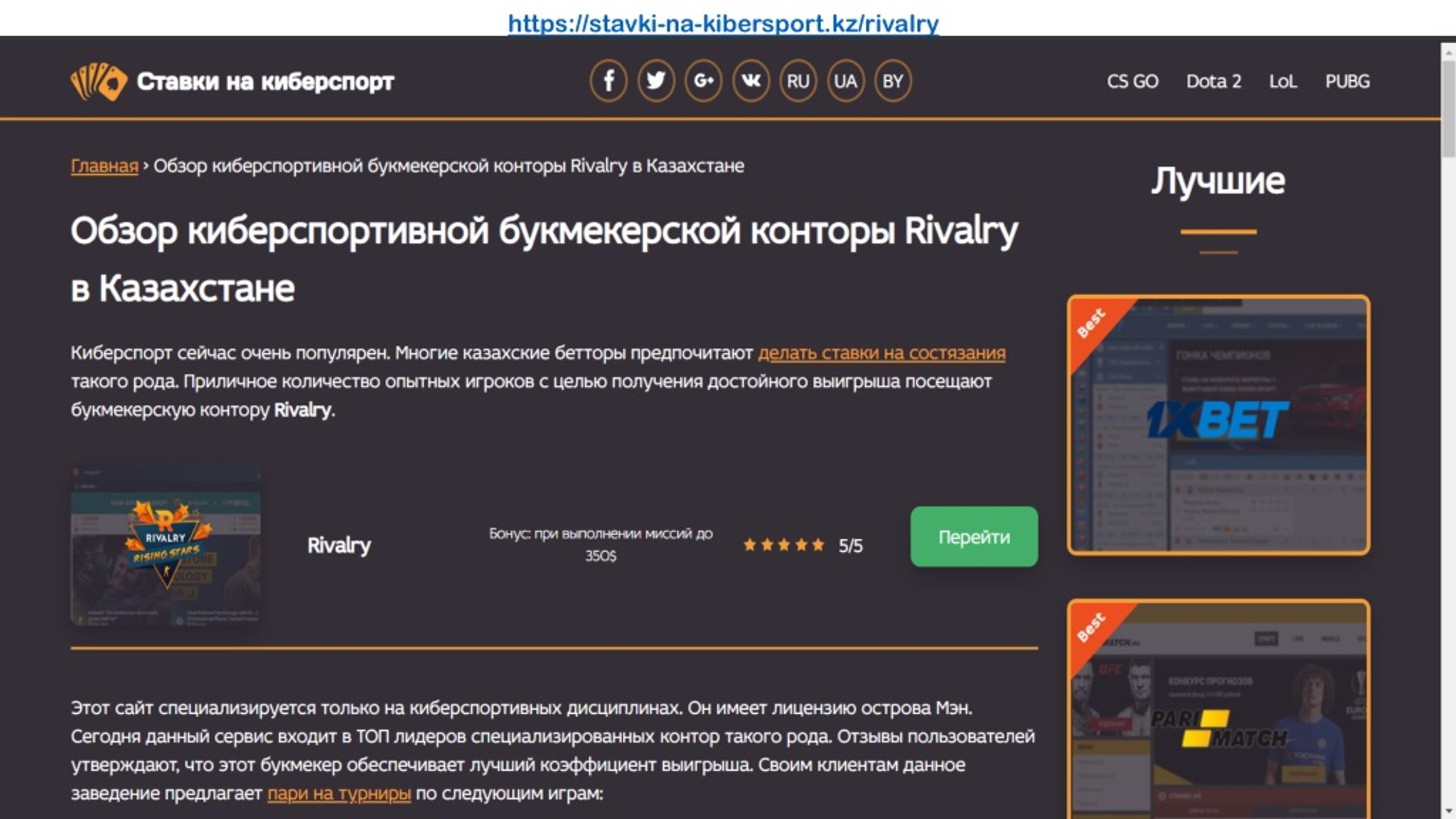Click the bonus text 'до 350$'

(601, 545)
